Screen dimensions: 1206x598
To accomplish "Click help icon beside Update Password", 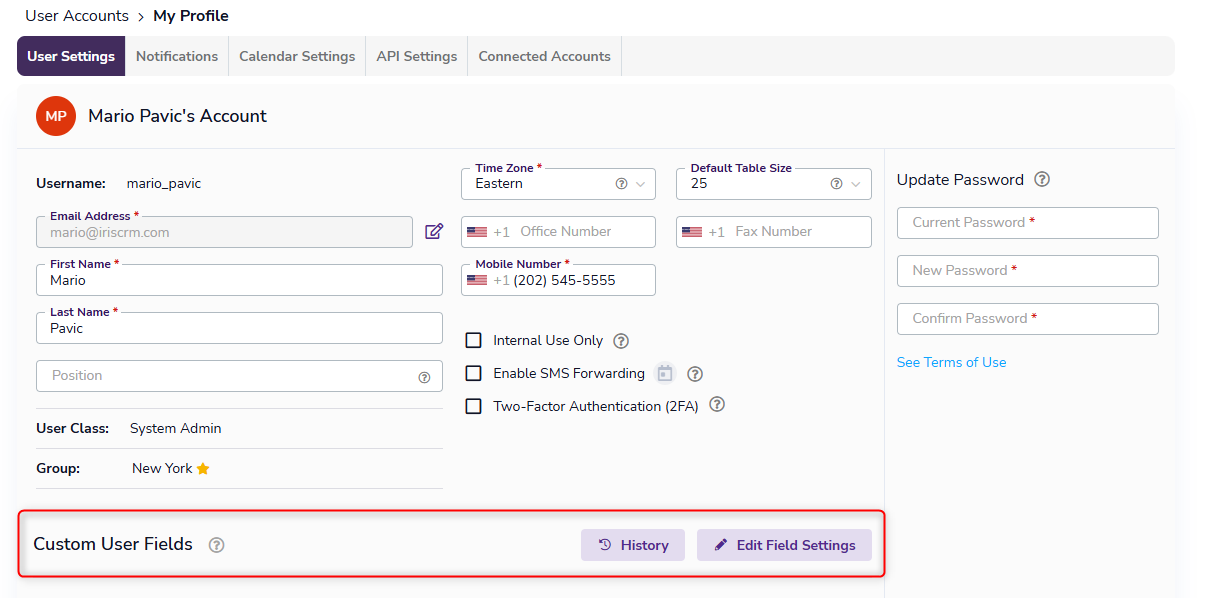I will (x=1042, y=180).
